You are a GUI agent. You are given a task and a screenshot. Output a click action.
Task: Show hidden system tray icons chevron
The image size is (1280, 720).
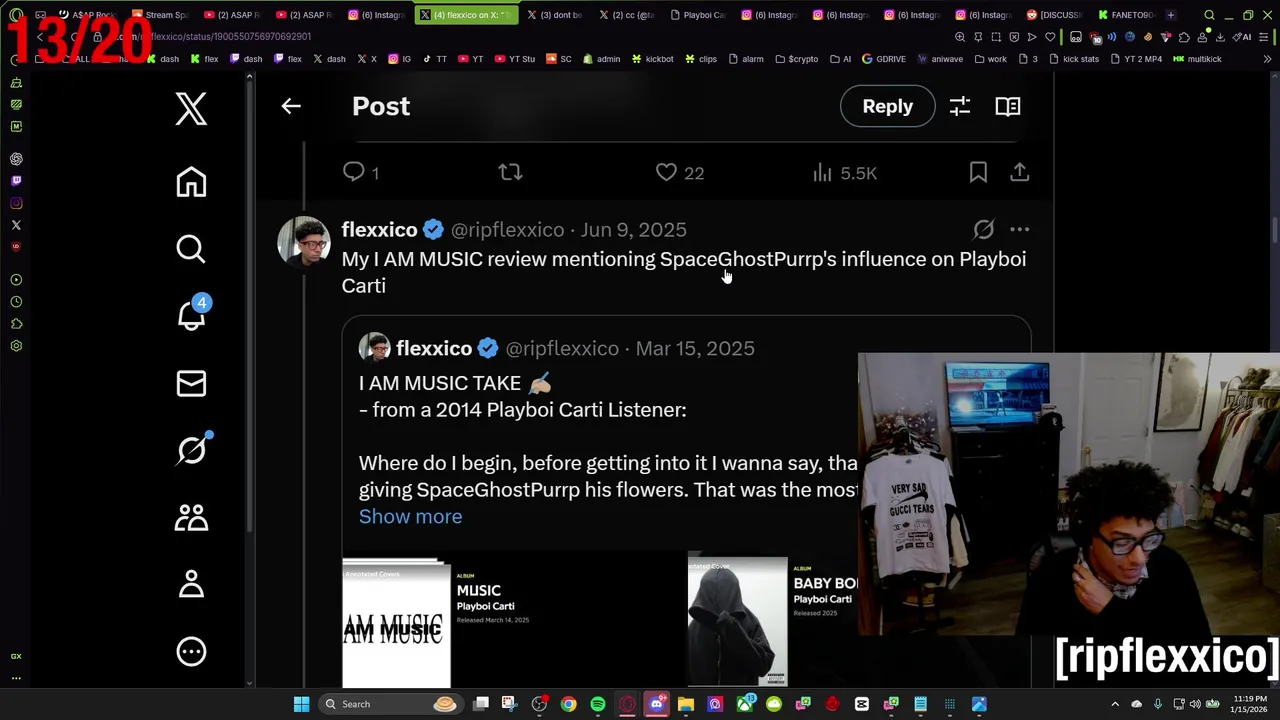click(x=1115, y=704)
